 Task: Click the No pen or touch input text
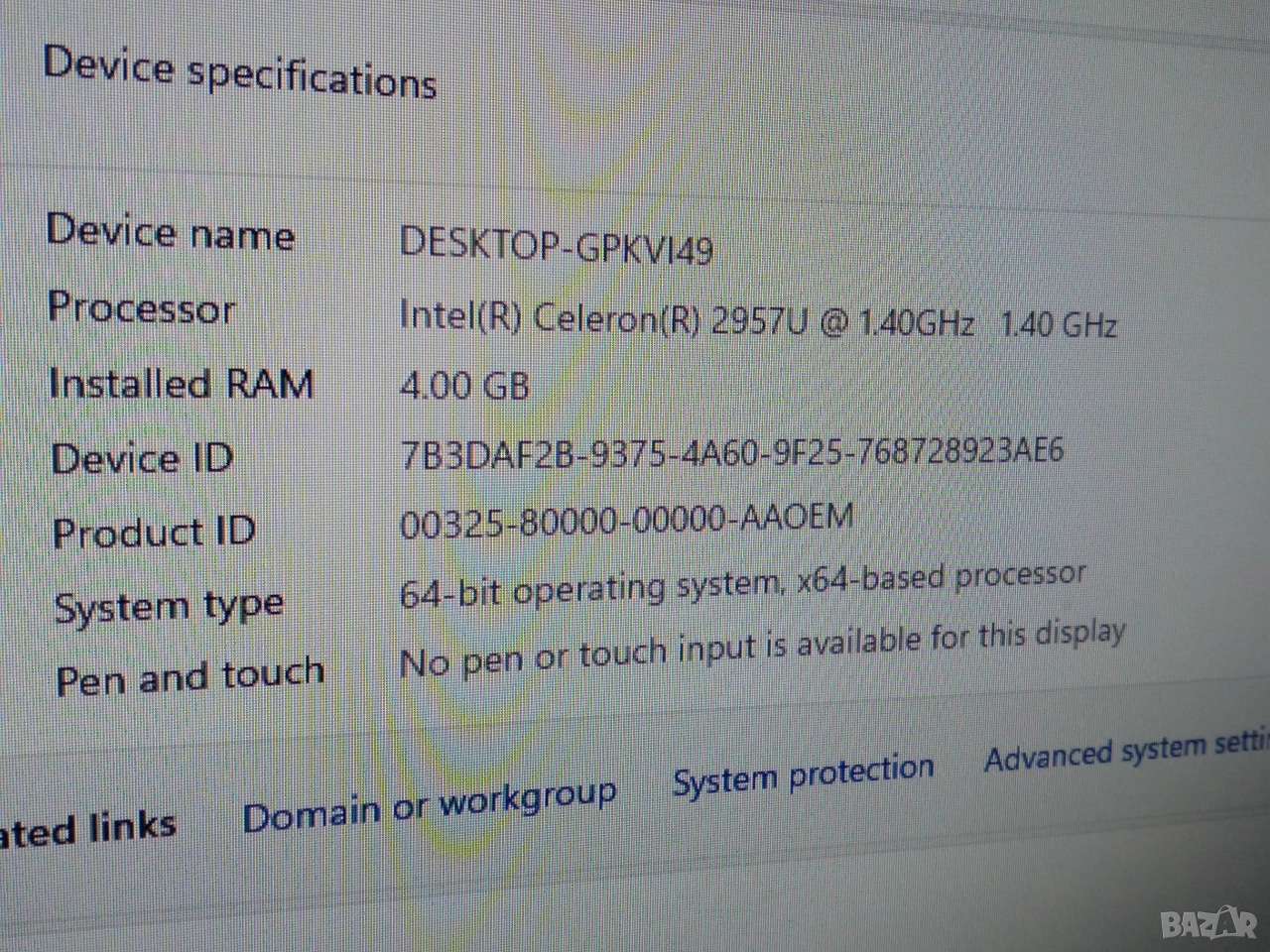point(761,646)
